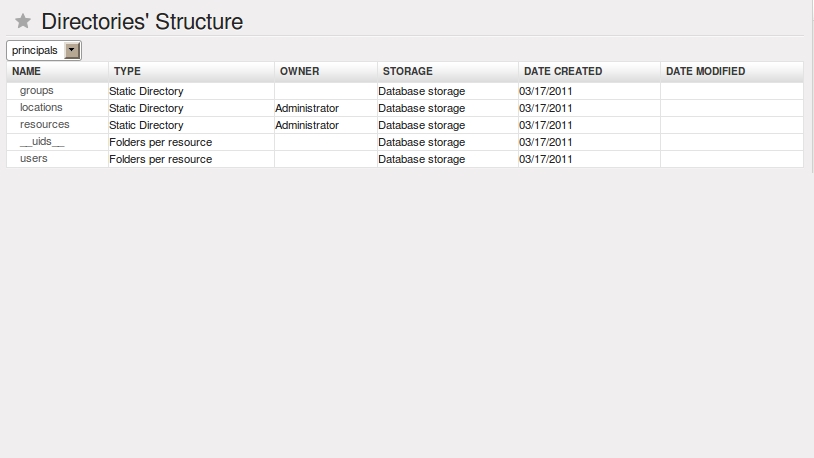This screenshot has width=814, height=458.
Task: Click Folders per resource in users row
Action: [160, 159]
